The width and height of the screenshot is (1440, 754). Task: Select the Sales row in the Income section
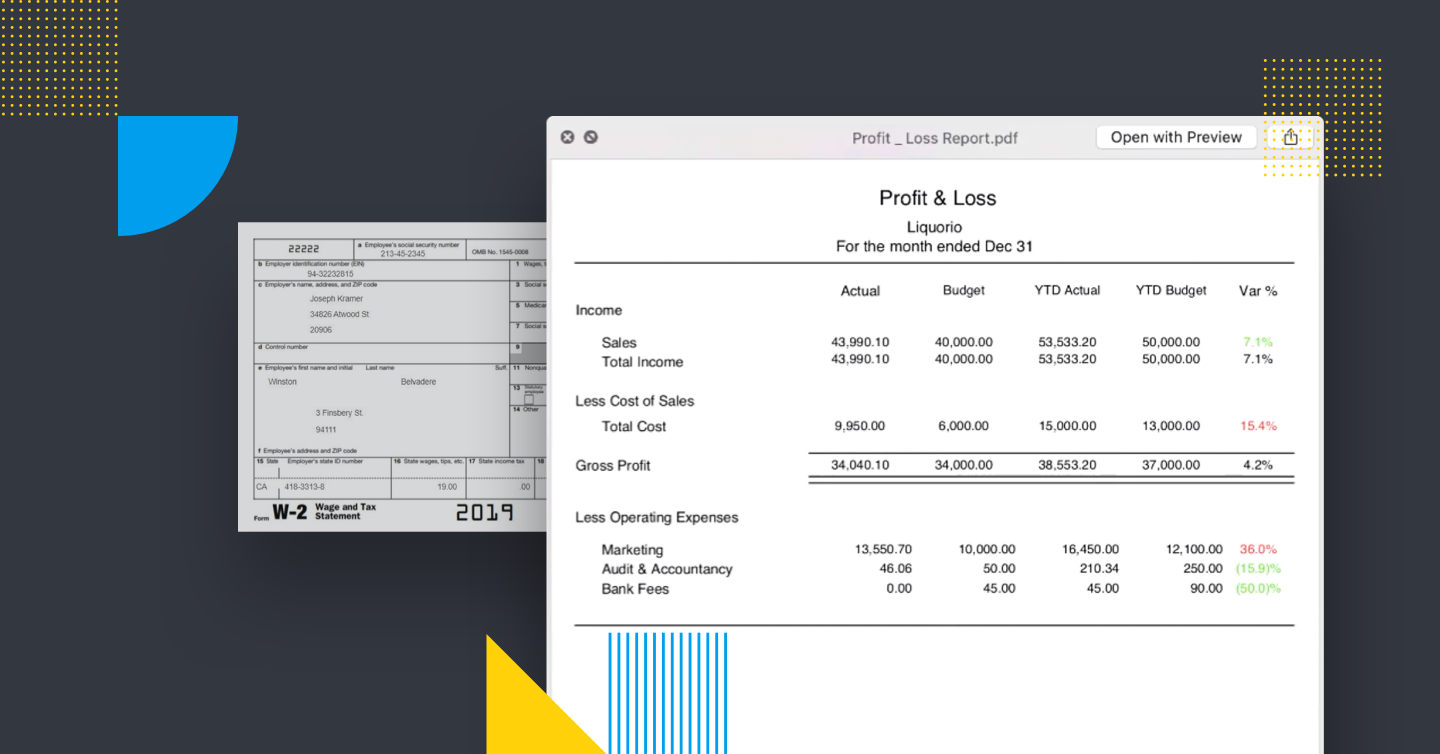click(618, 342)
